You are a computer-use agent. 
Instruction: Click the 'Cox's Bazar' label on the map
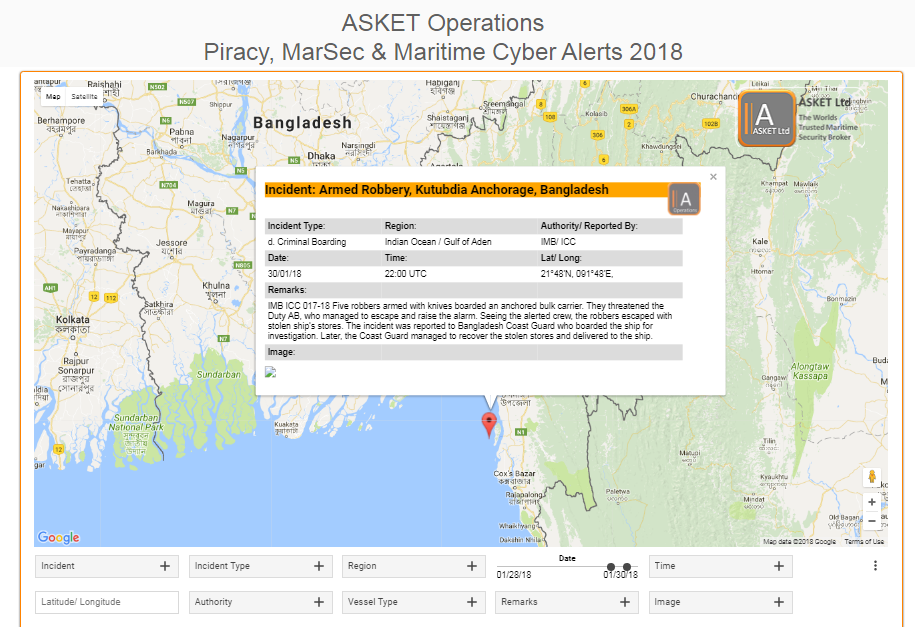pyautogui.click(x=514, y=473)
